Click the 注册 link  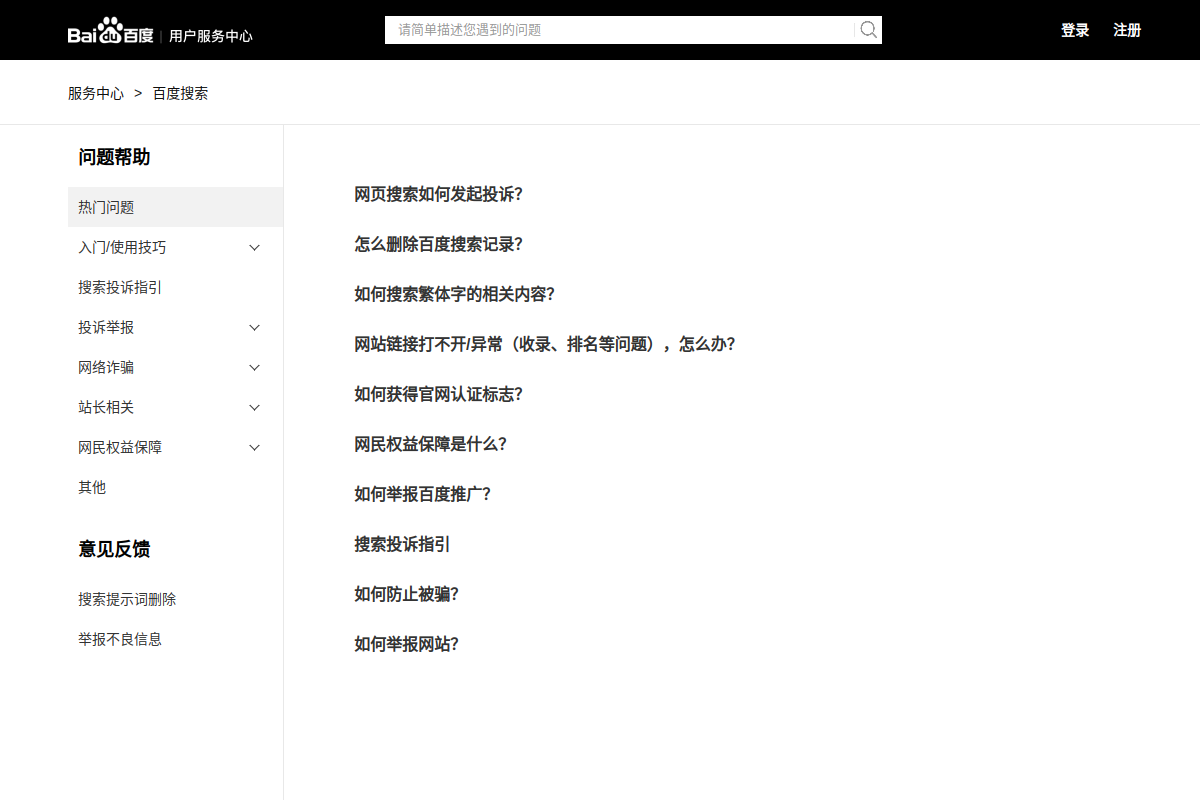(x=1127, y=30)
